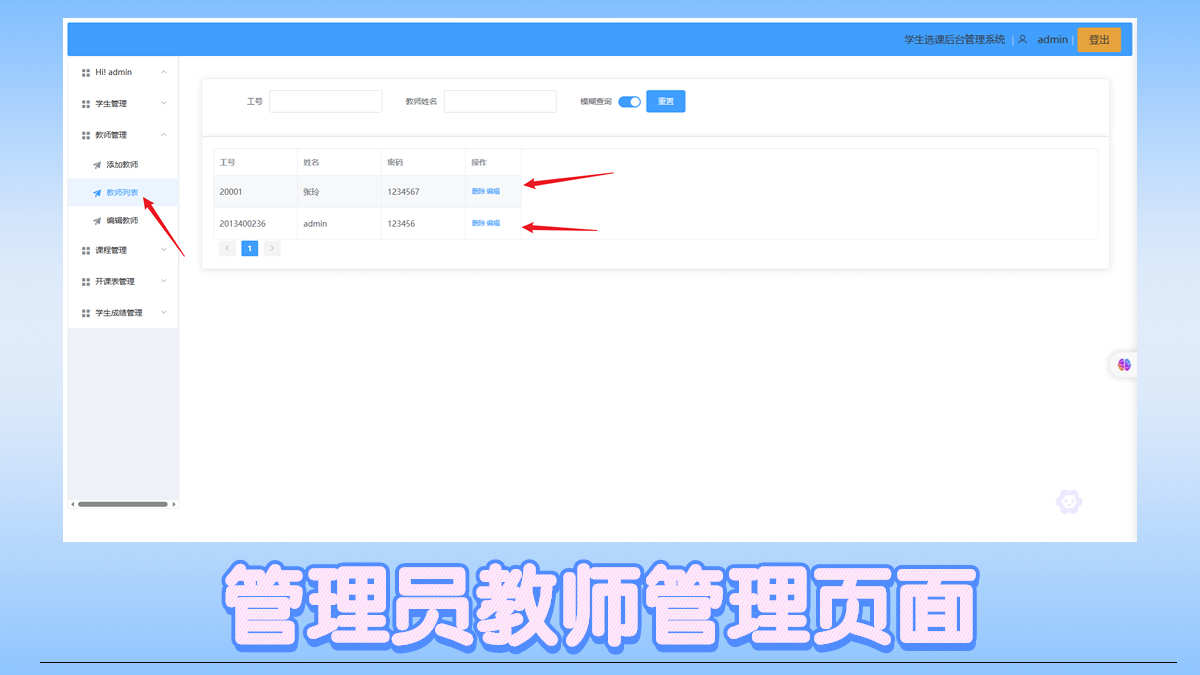Expand the 学生管理 chevron

pyautogui.click(x=164, y=103)
